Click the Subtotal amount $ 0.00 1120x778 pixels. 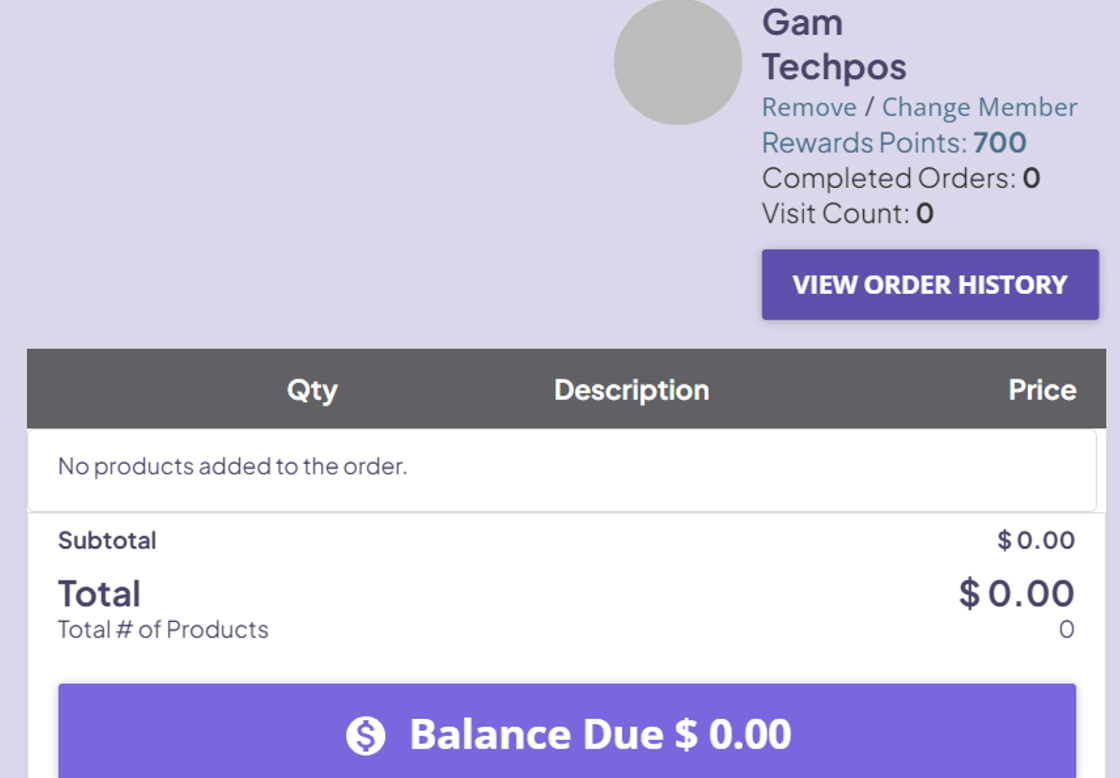coord(1036,541)
